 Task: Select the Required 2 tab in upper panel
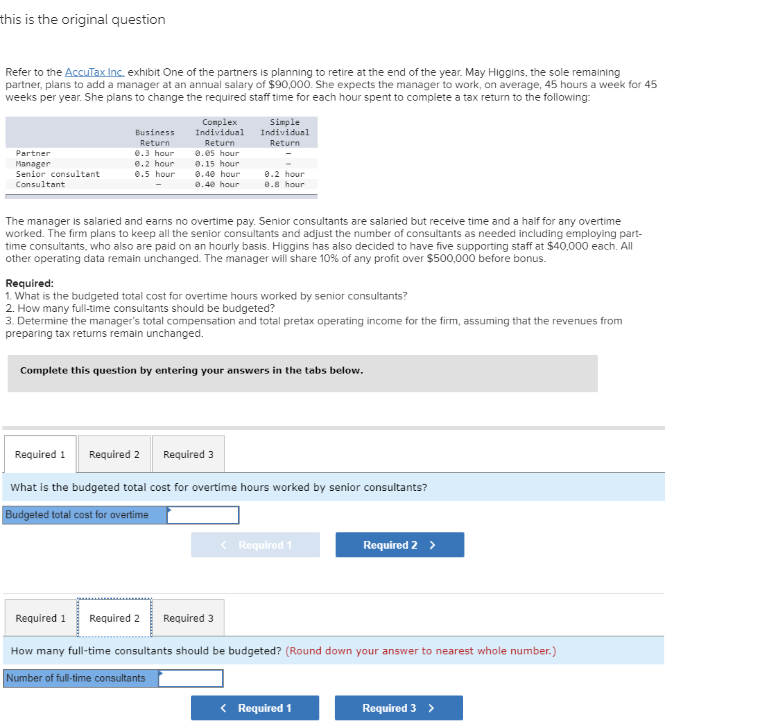[x=114, y=454]
